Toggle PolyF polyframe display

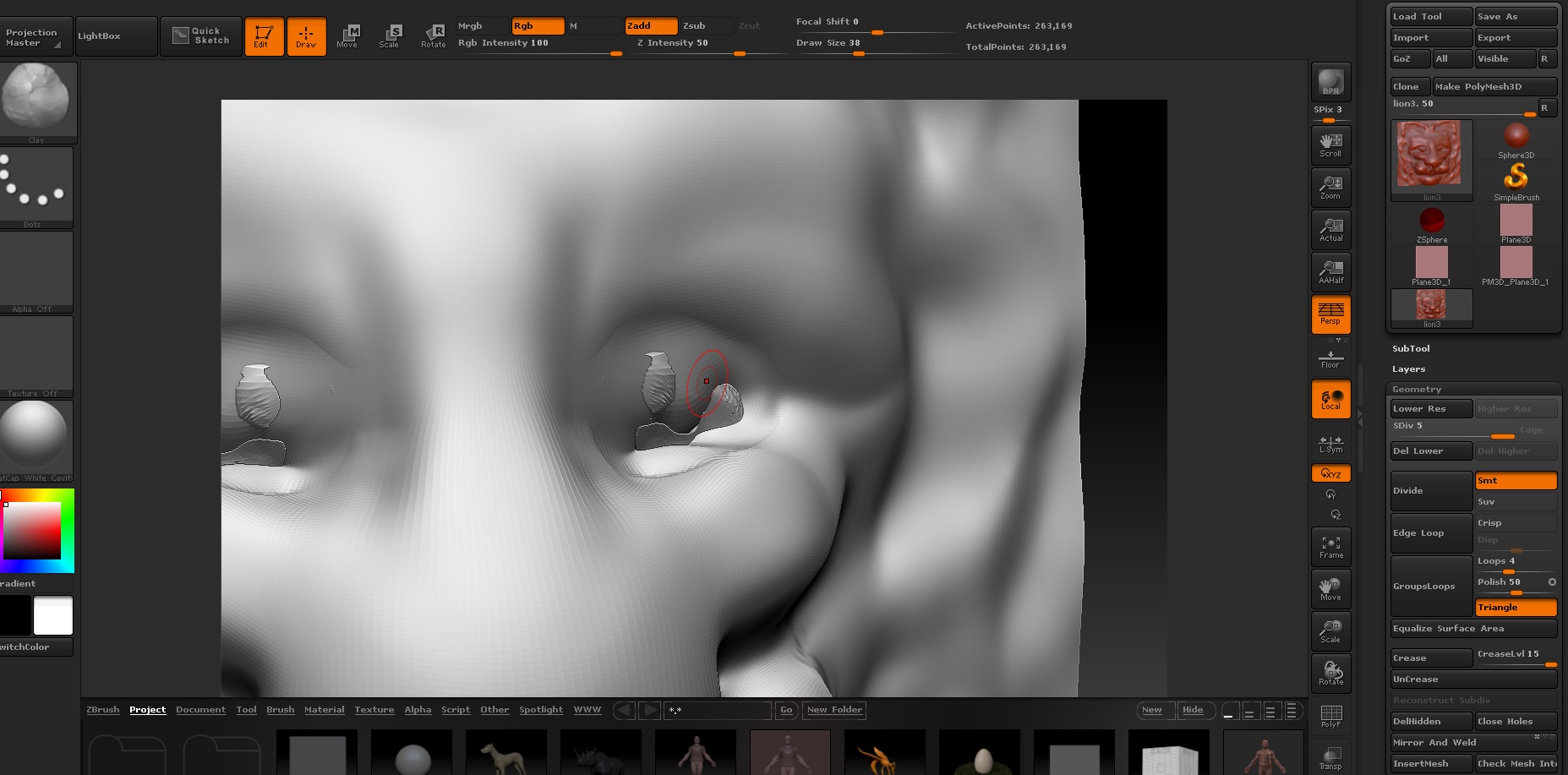[1330, 716]
